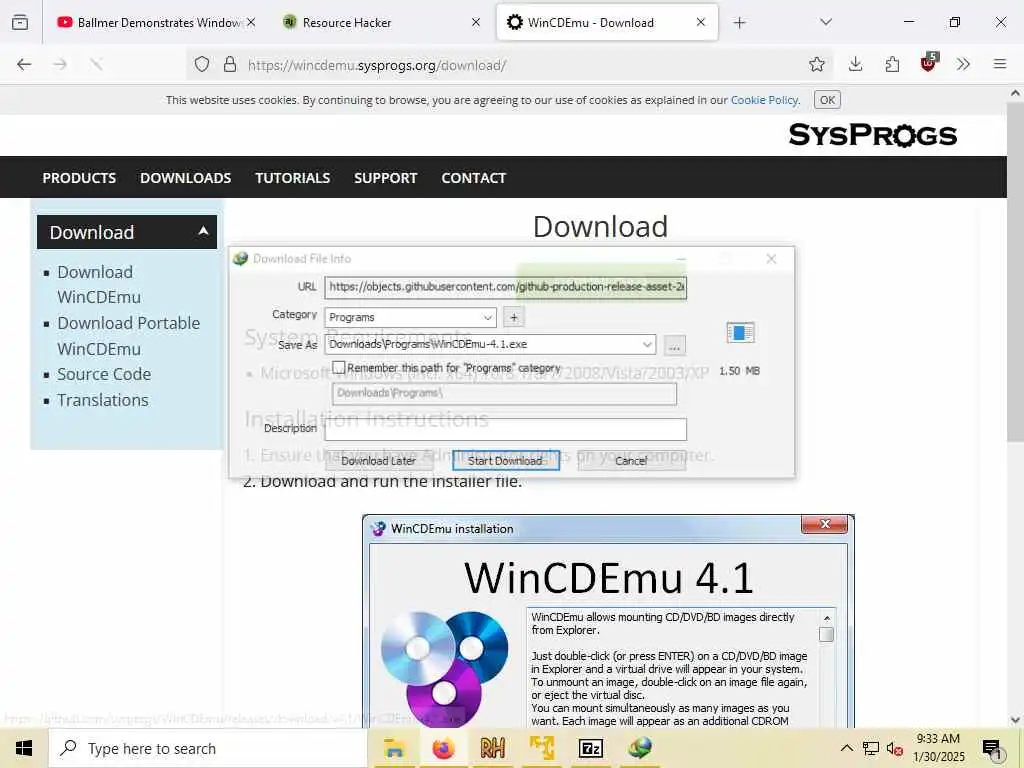
Task: Select the WinCDEmu - Download tab
Action: coord(607,22)
